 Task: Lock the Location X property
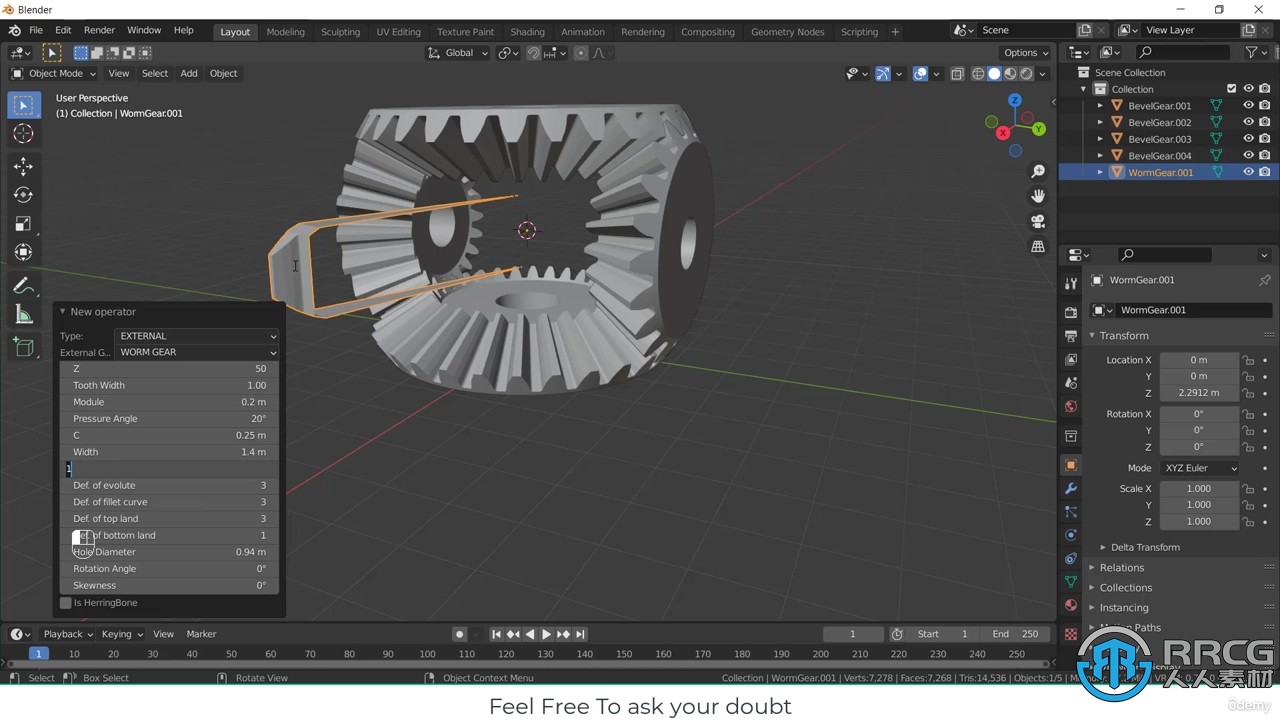pos(1248,360)
